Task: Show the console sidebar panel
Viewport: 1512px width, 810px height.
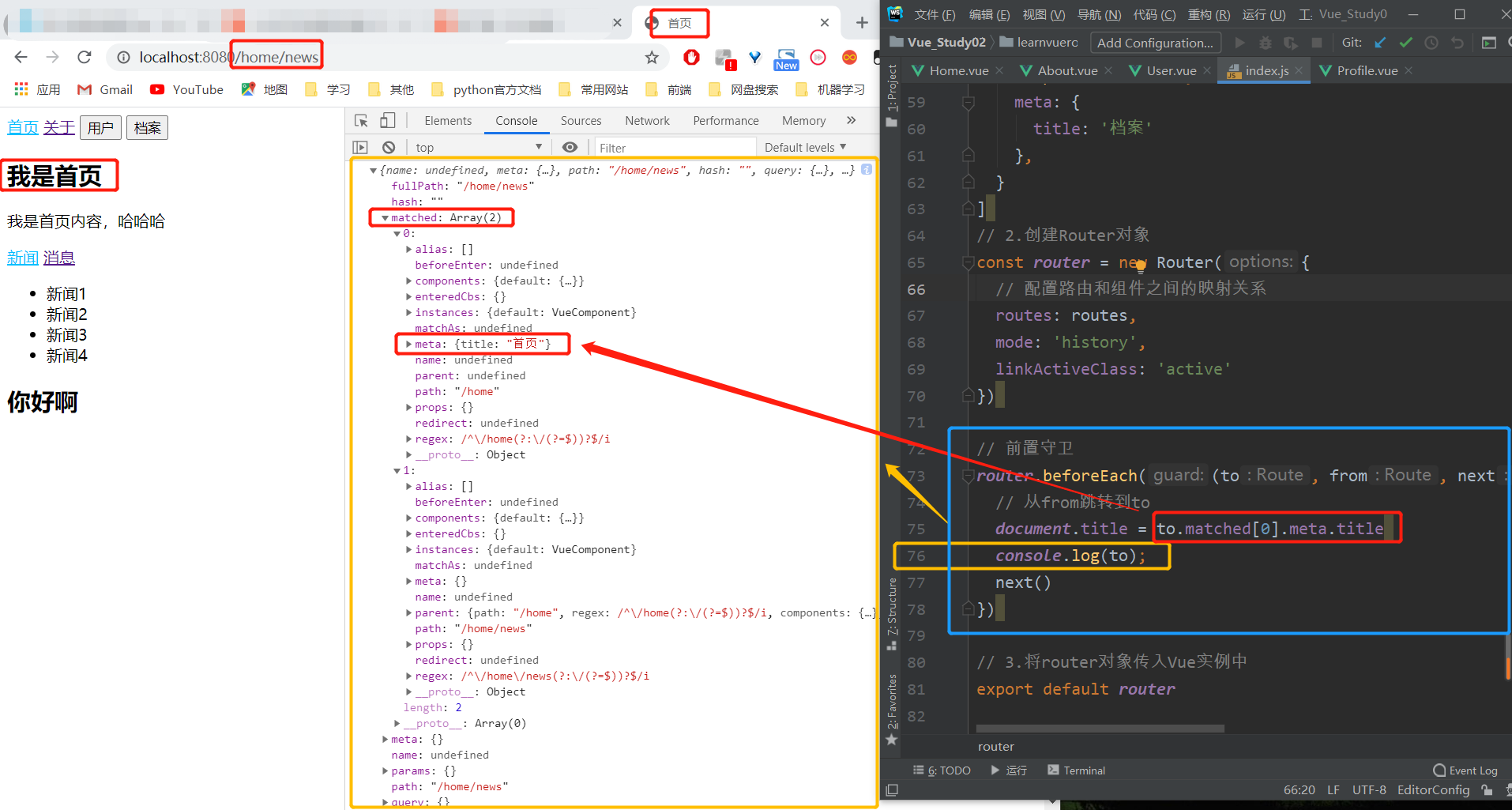Action: pos(360,148)
